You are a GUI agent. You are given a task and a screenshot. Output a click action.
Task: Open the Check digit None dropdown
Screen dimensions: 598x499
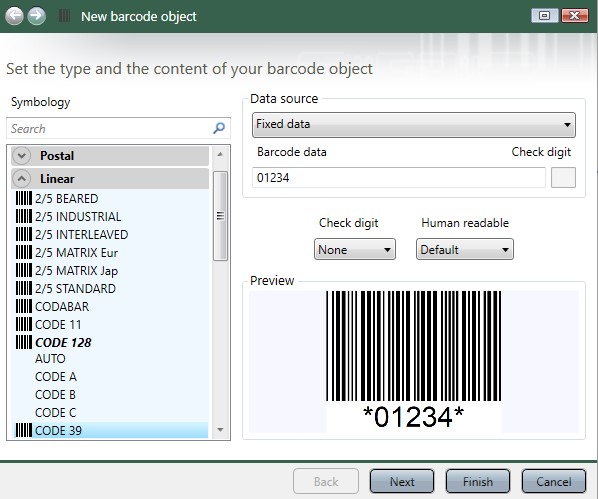click(355, 250)
